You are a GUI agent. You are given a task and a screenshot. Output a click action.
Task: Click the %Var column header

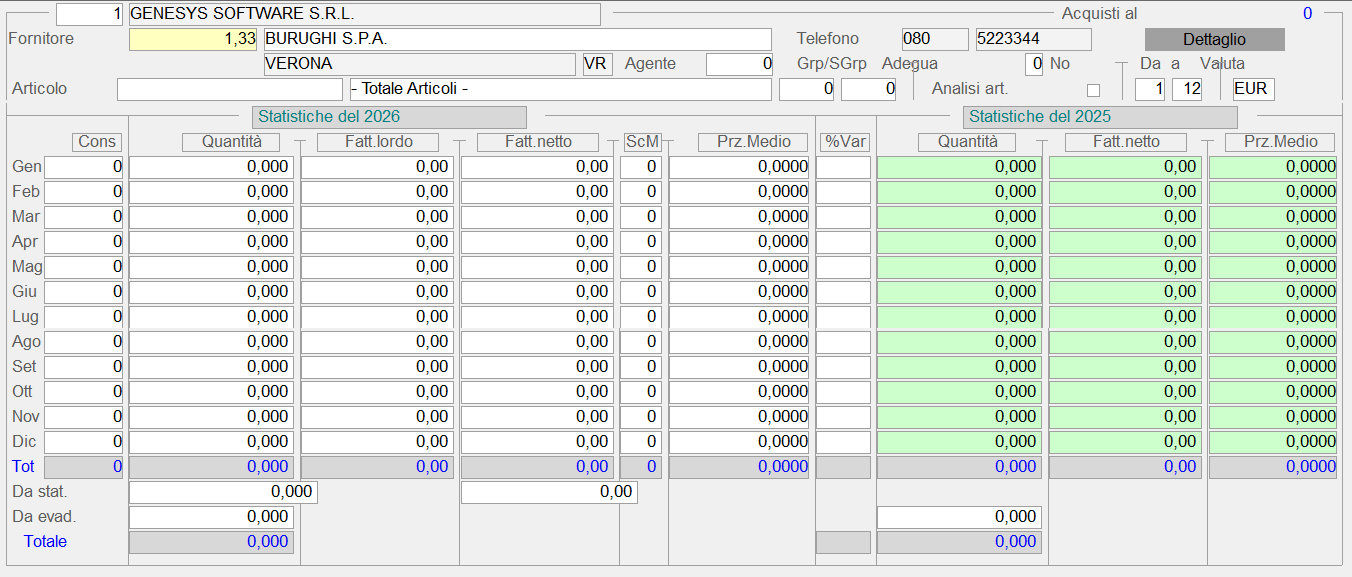tap(844, 142)
